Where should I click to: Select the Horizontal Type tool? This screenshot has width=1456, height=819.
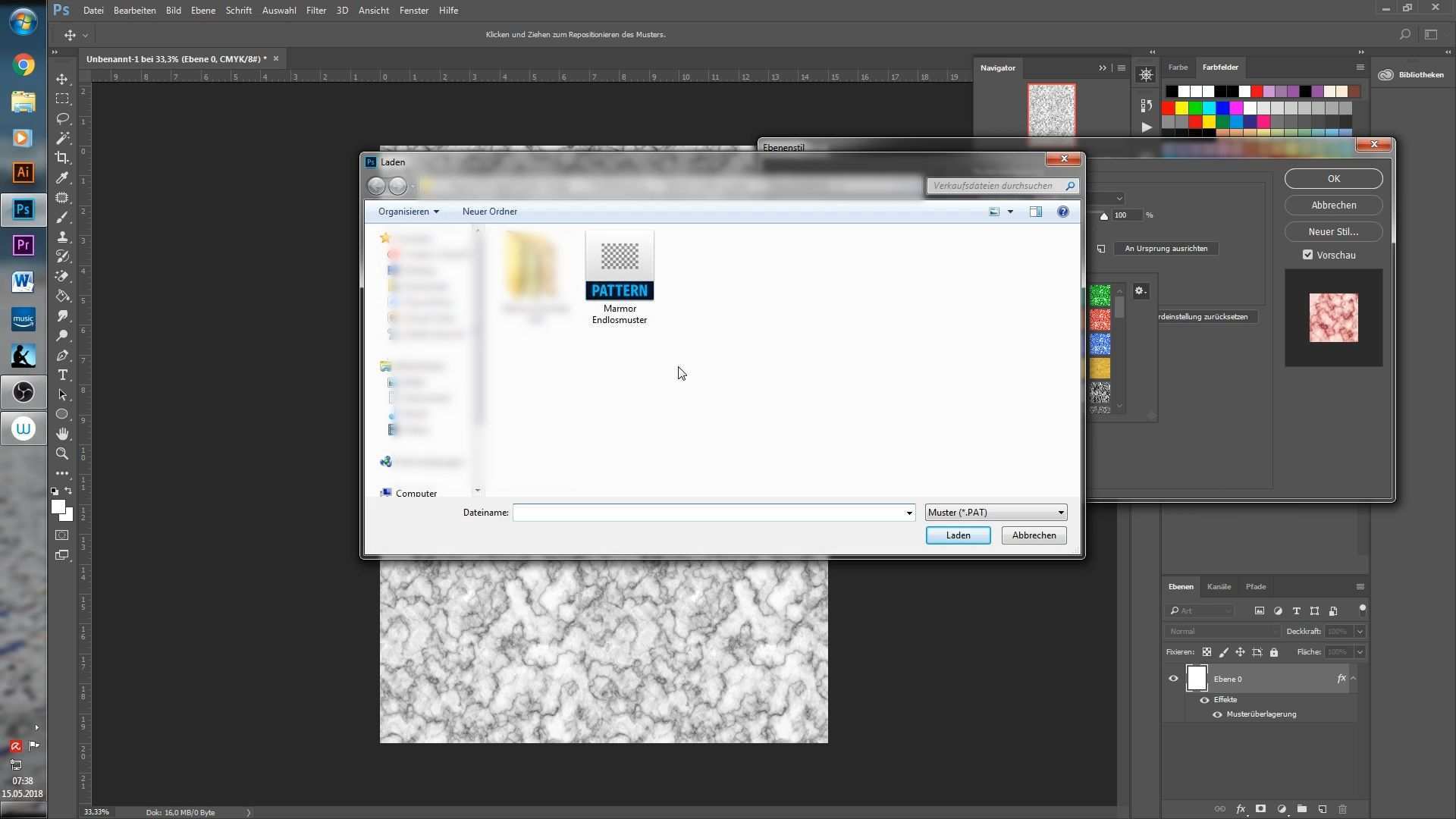tap(62, 375)
